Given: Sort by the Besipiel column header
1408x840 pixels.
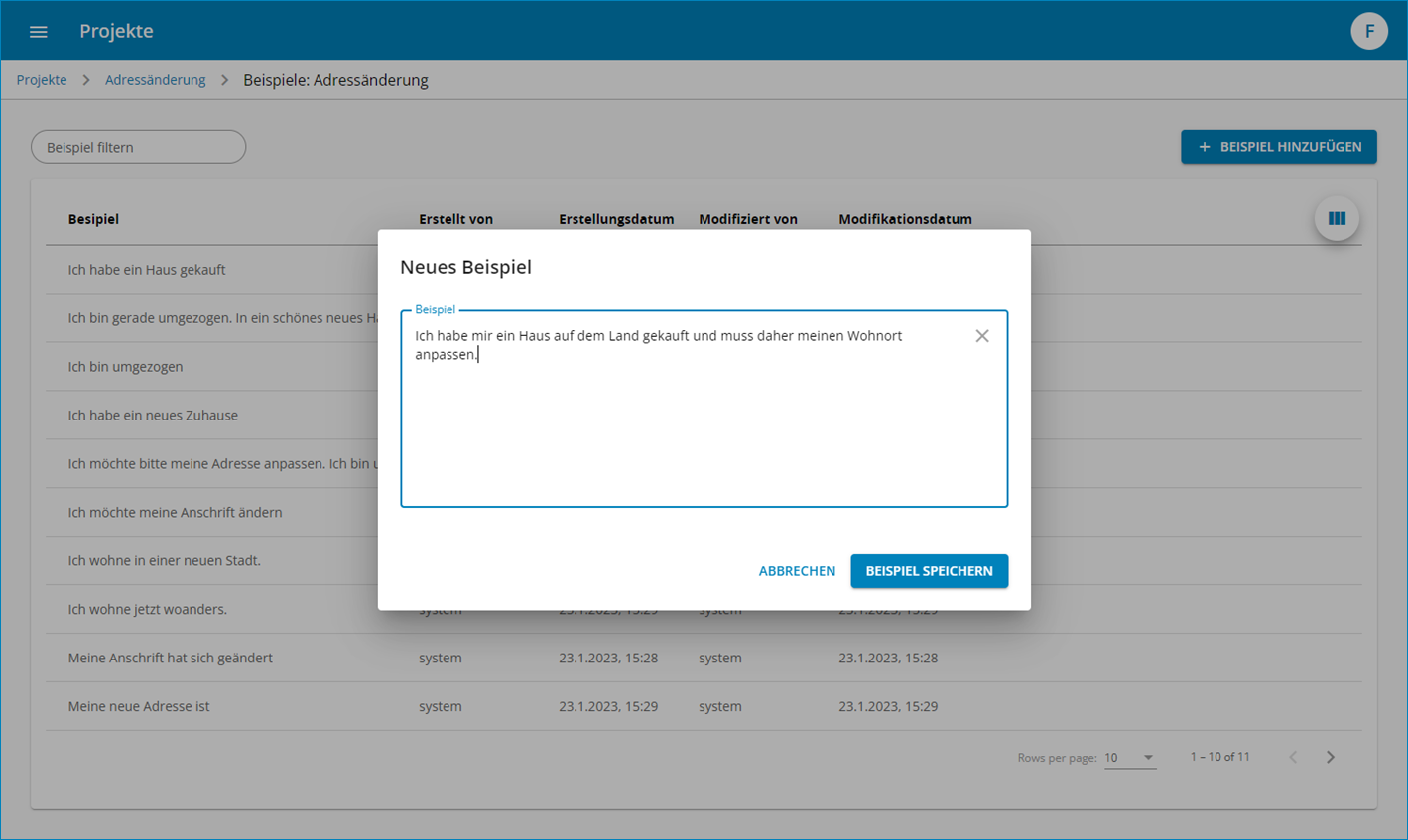Looking at the screenshot, I should (x=93, y=219).
